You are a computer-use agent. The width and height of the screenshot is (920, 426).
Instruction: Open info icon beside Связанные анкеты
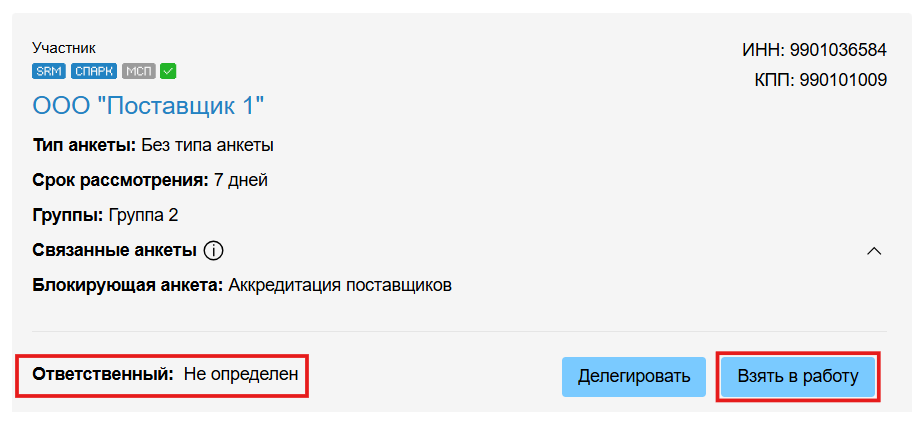click(x=212, y=250)
